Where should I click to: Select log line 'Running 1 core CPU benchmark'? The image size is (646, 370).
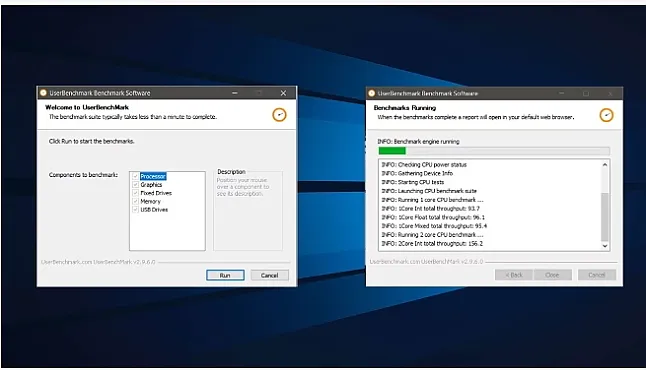(432, 200)
